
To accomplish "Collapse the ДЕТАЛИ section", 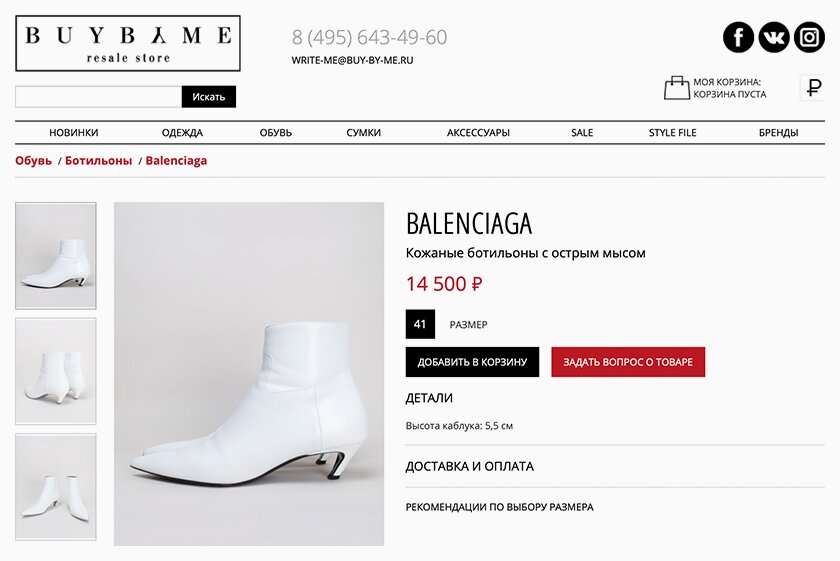I will point(429,398).
